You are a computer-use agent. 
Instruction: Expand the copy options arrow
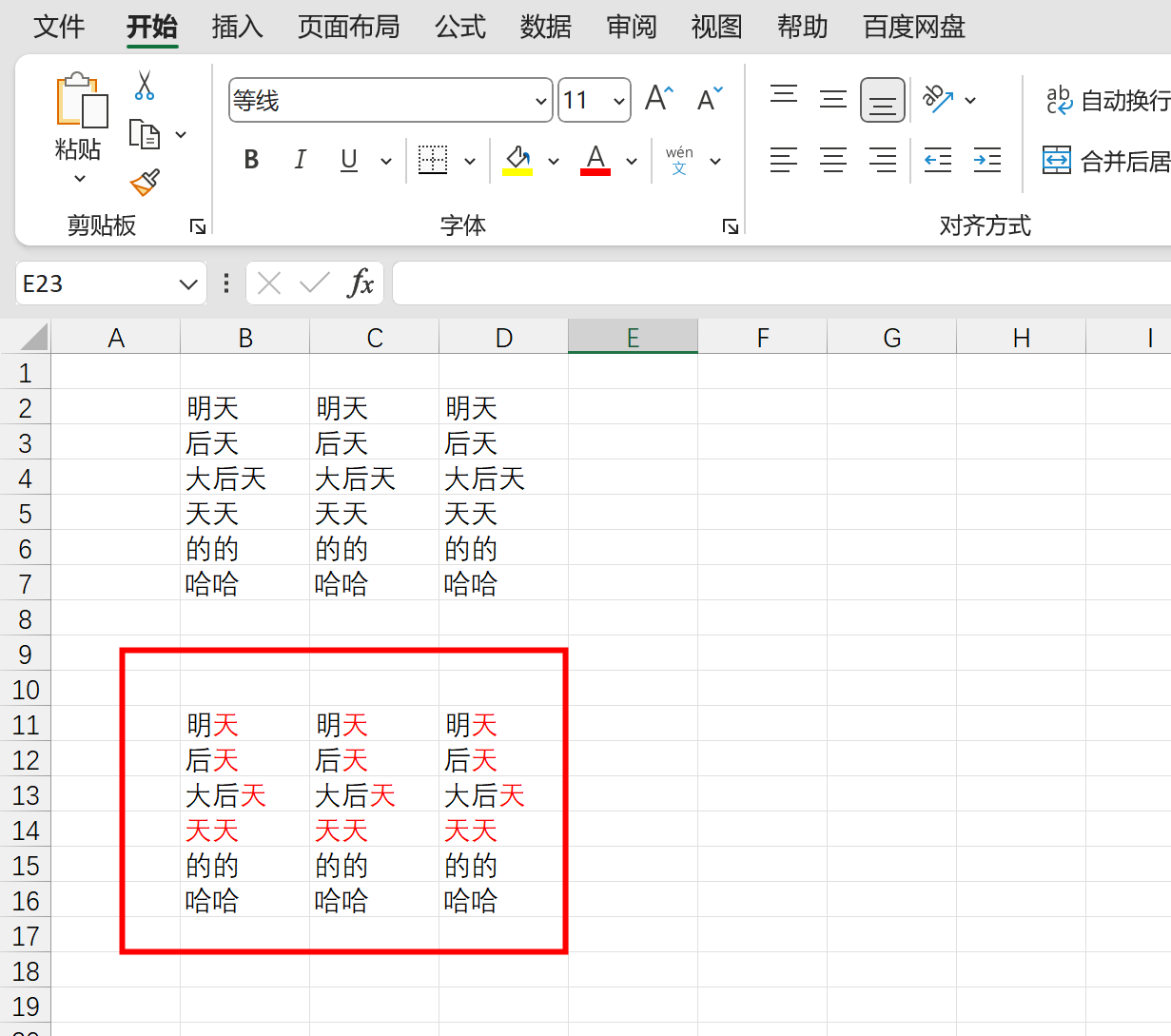click(181, 135)
